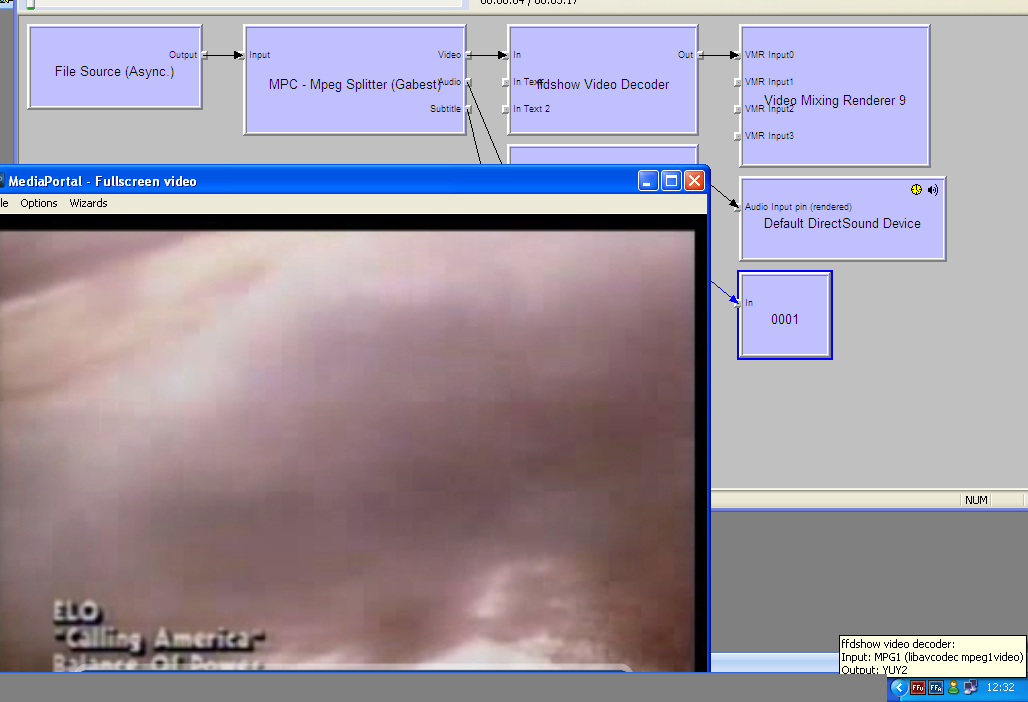Open the Options menu in MediaPortal
The width and height of the screenshot is (1028, 702).
tap(39, 203)
